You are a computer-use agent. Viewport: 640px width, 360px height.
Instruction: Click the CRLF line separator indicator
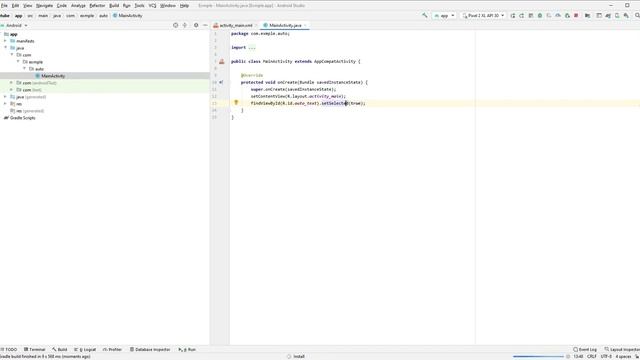[592, 357]
